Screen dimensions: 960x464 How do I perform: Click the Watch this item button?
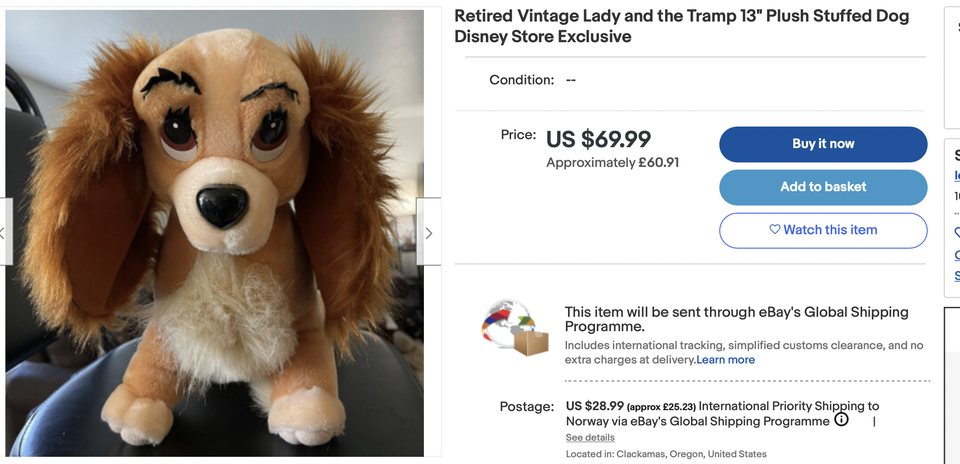(823, 230)
